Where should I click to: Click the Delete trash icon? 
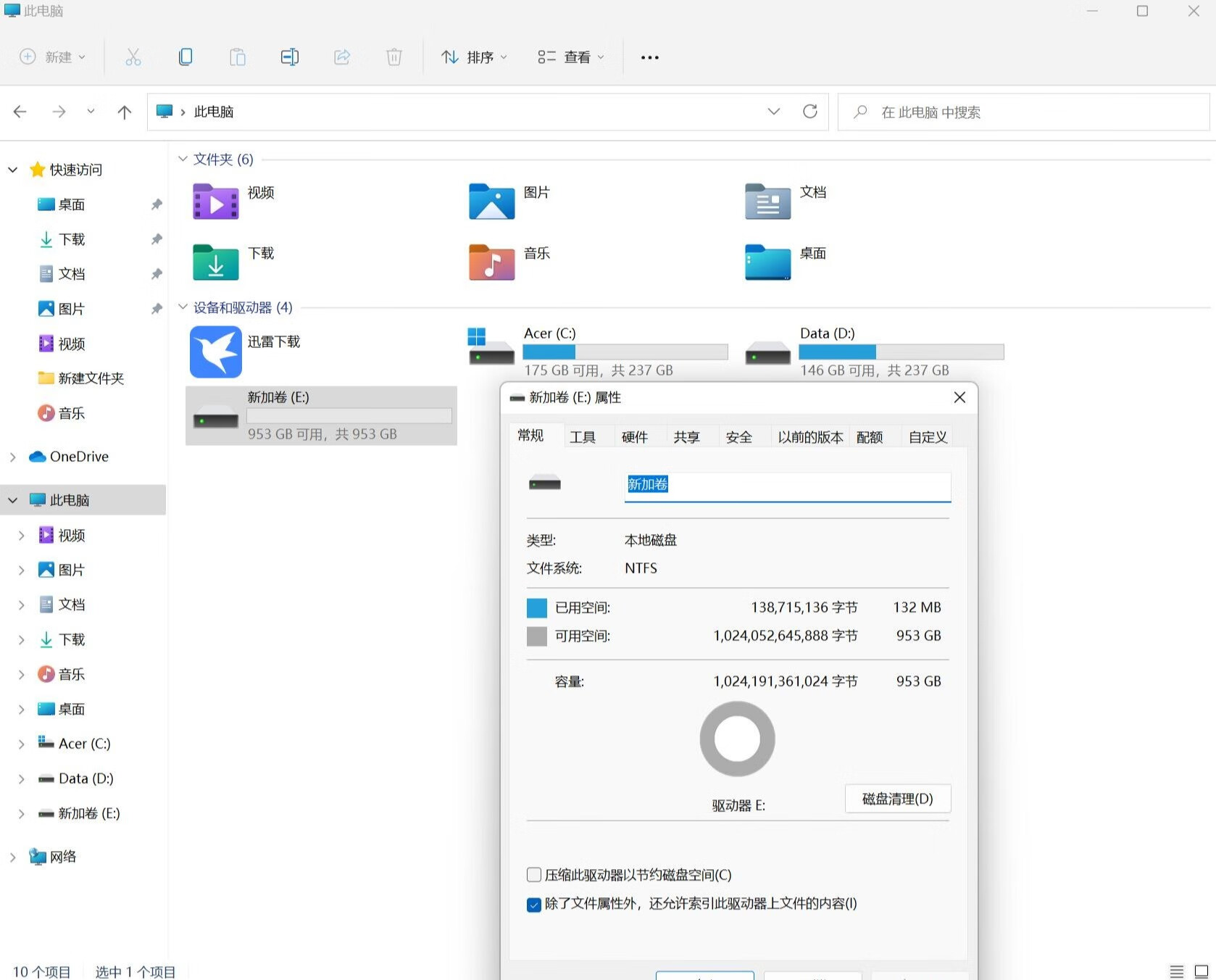click(394, 57)
